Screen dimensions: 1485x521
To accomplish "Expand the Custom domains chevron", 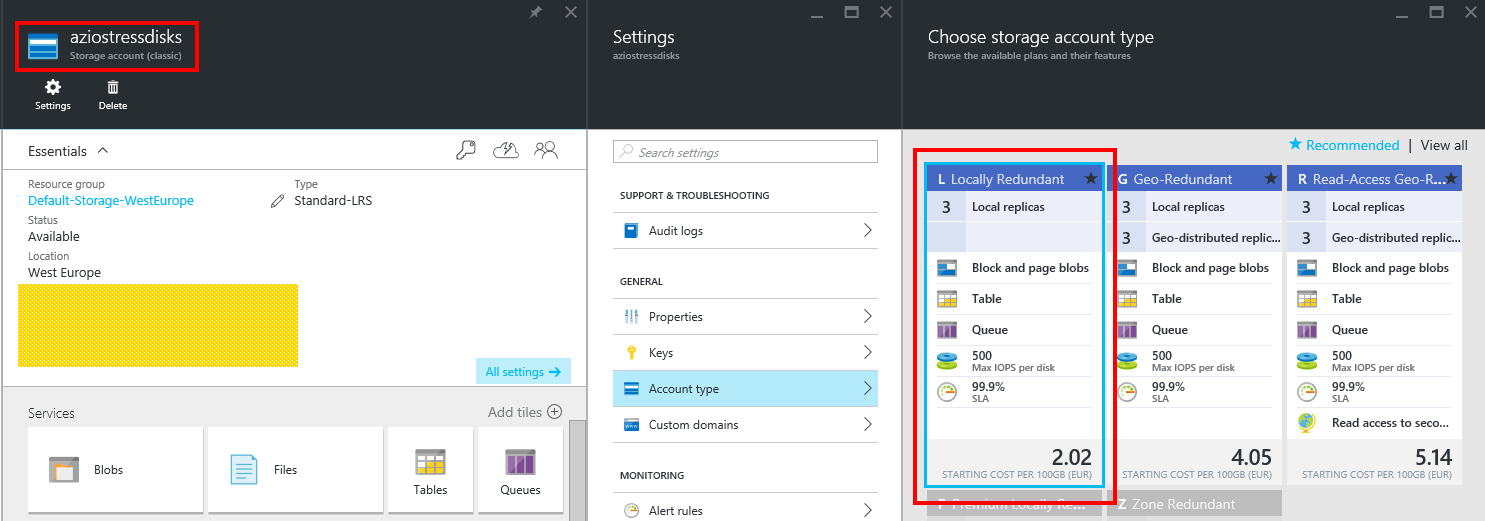I will coord(867,425).
